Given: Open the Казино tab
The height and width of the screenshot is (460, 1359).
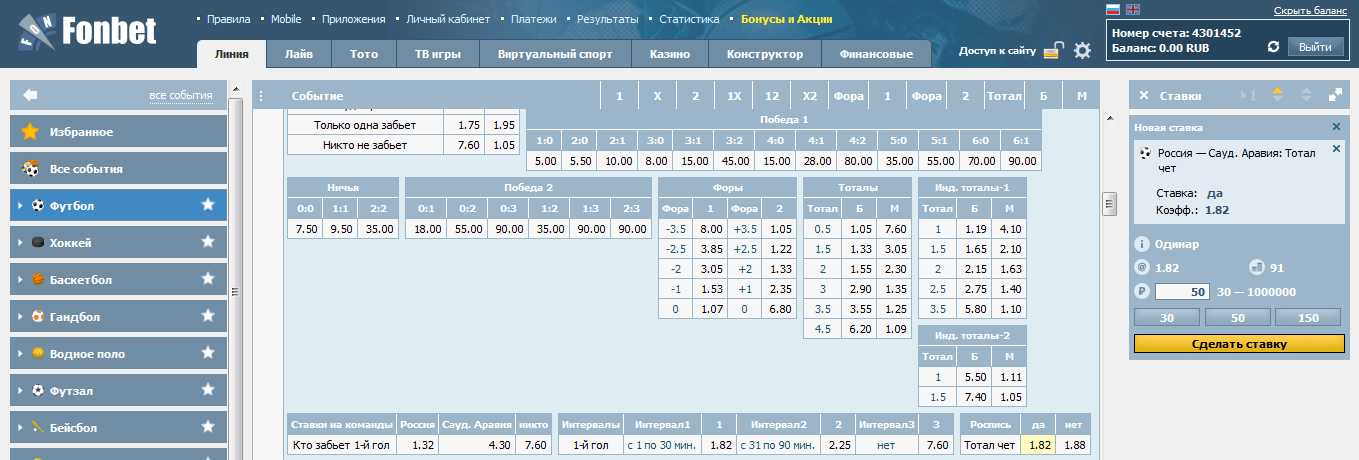Looking at the screenshot, I should (x=670, y=54).
